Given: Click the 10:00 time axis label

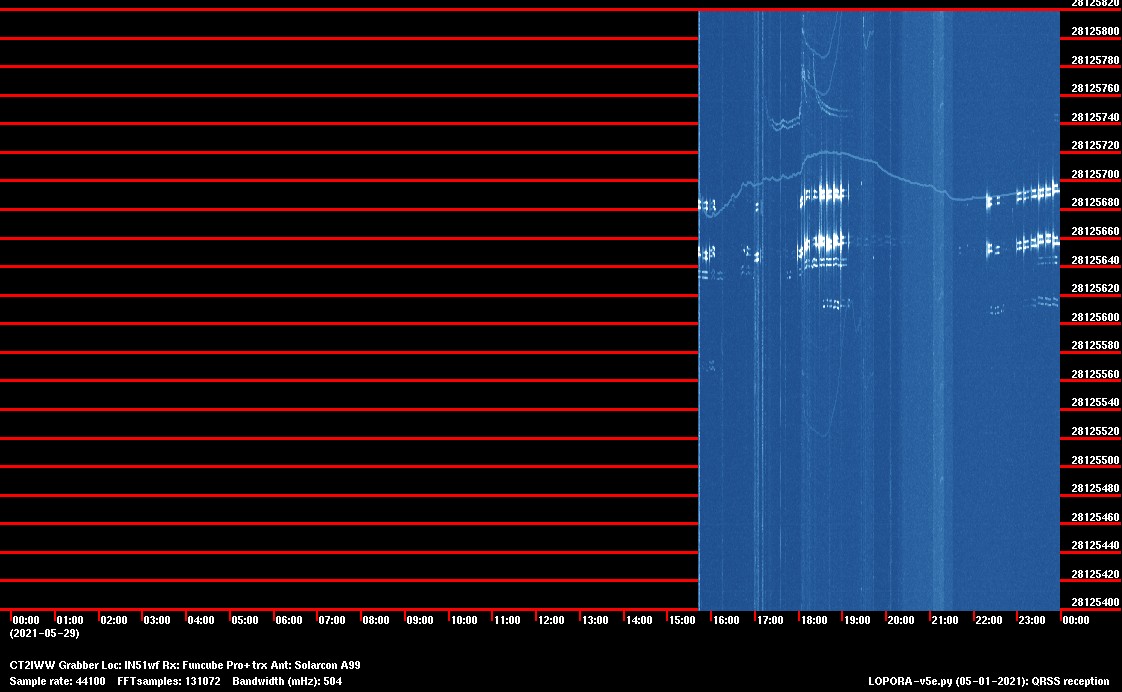Looking at the screenshot, I should (464, 620).
